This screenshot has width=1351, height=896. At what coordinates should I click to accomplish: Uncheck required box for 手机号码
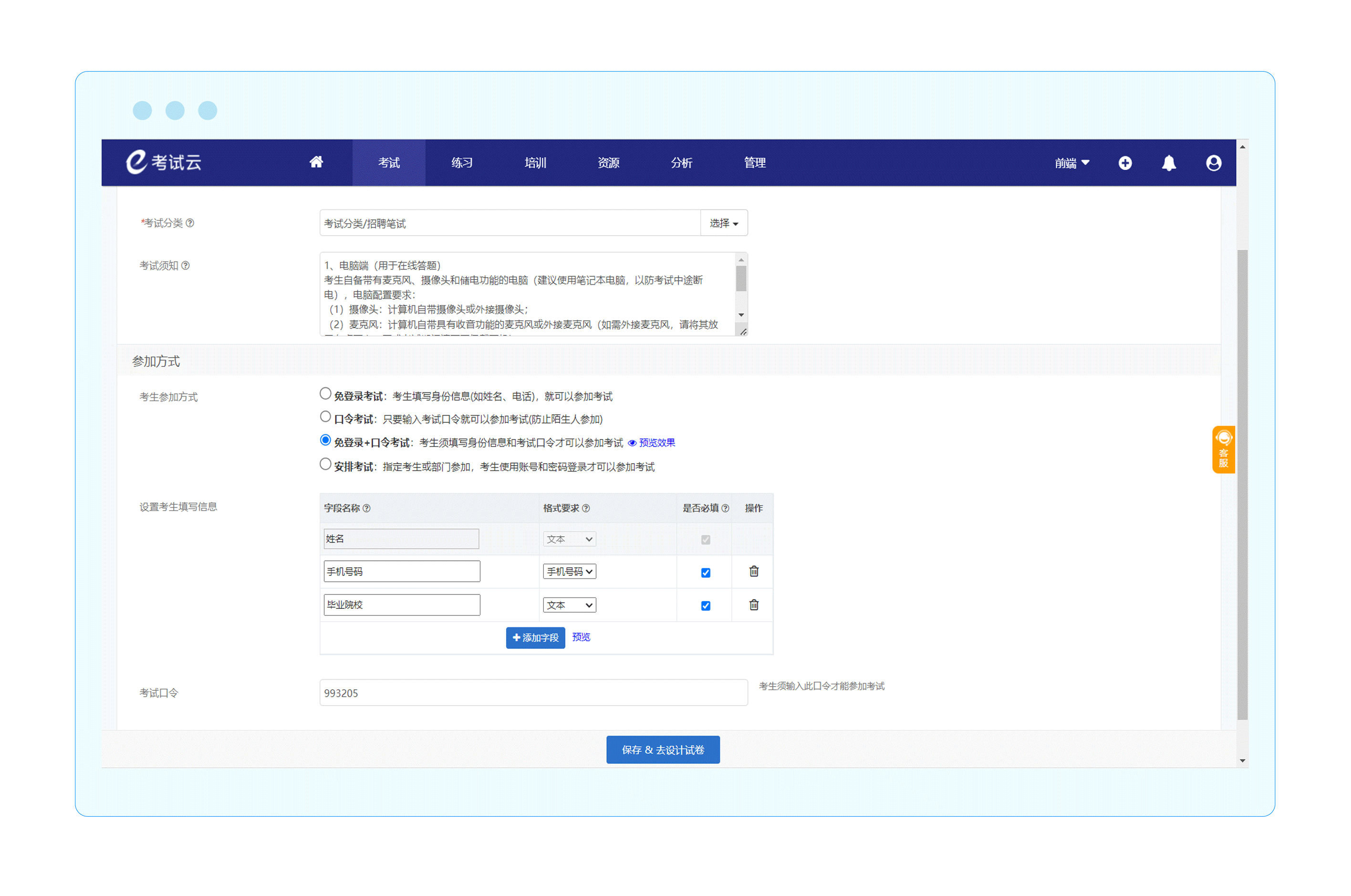pyautogui.click(x=706, y=573)
